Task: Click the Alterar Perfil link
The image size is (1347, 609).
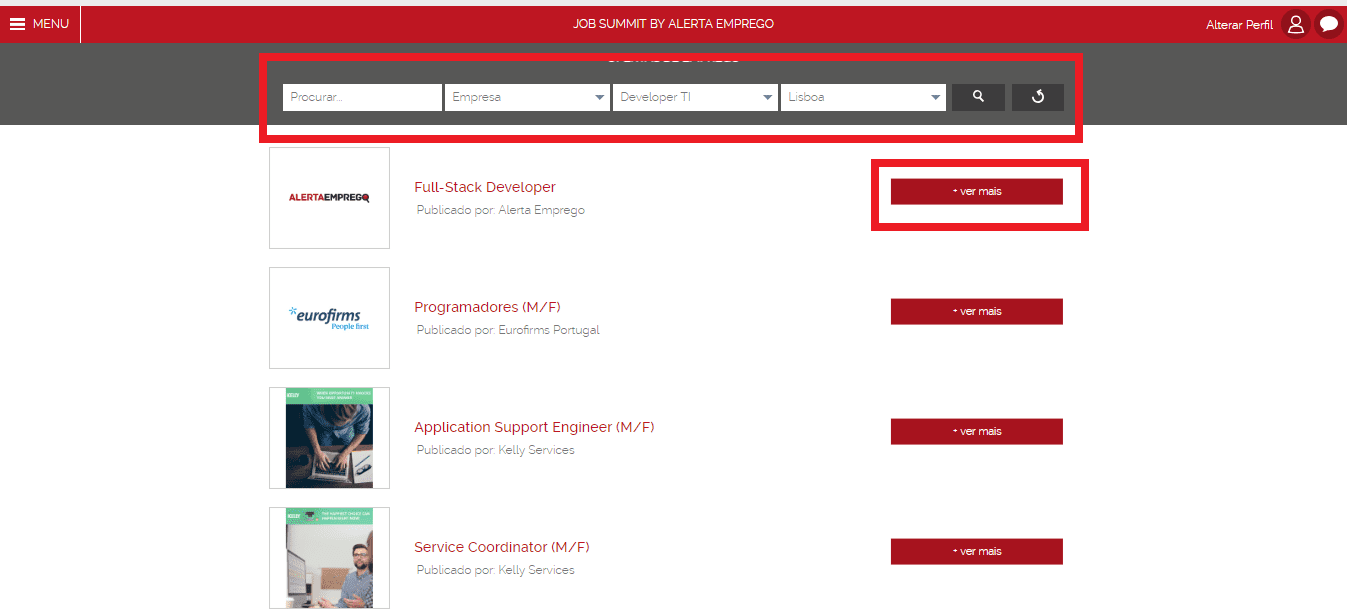Action: coord(1239,25)
